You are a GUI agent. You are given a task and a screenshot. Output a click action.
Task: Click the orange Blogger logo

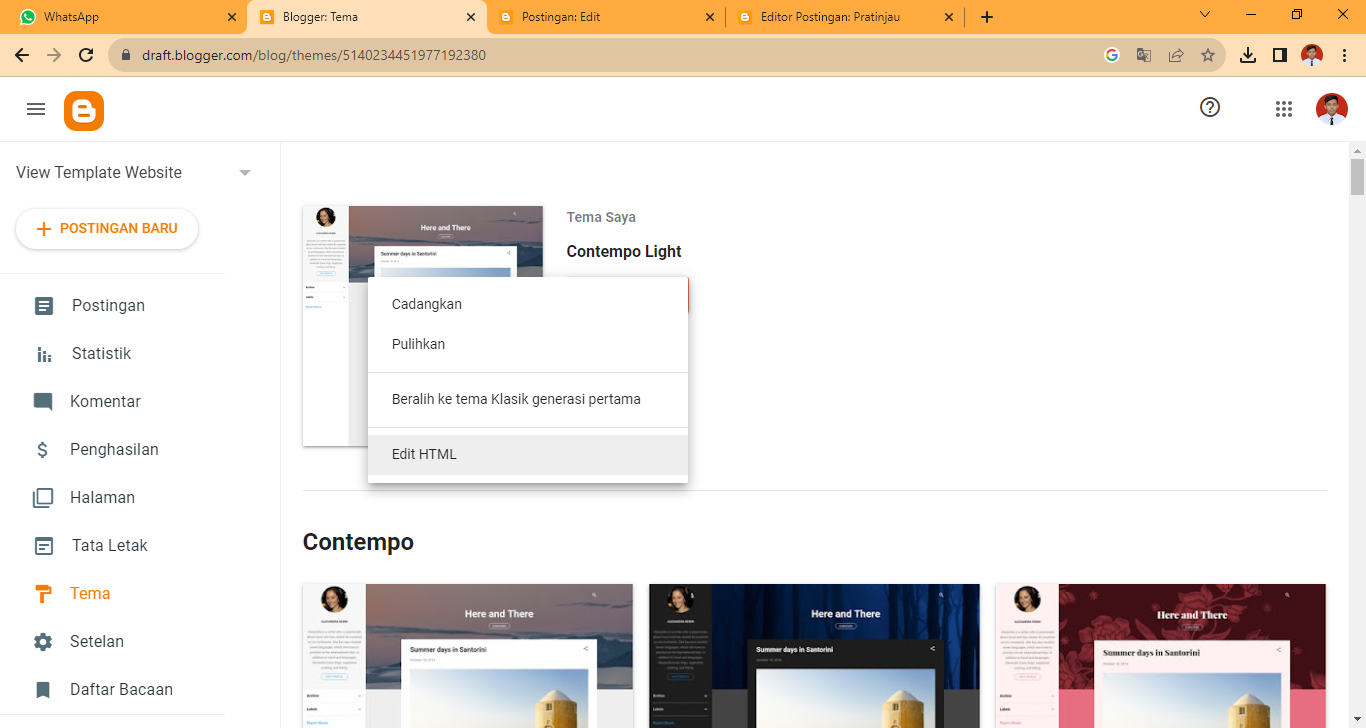(x=84, y=111)
